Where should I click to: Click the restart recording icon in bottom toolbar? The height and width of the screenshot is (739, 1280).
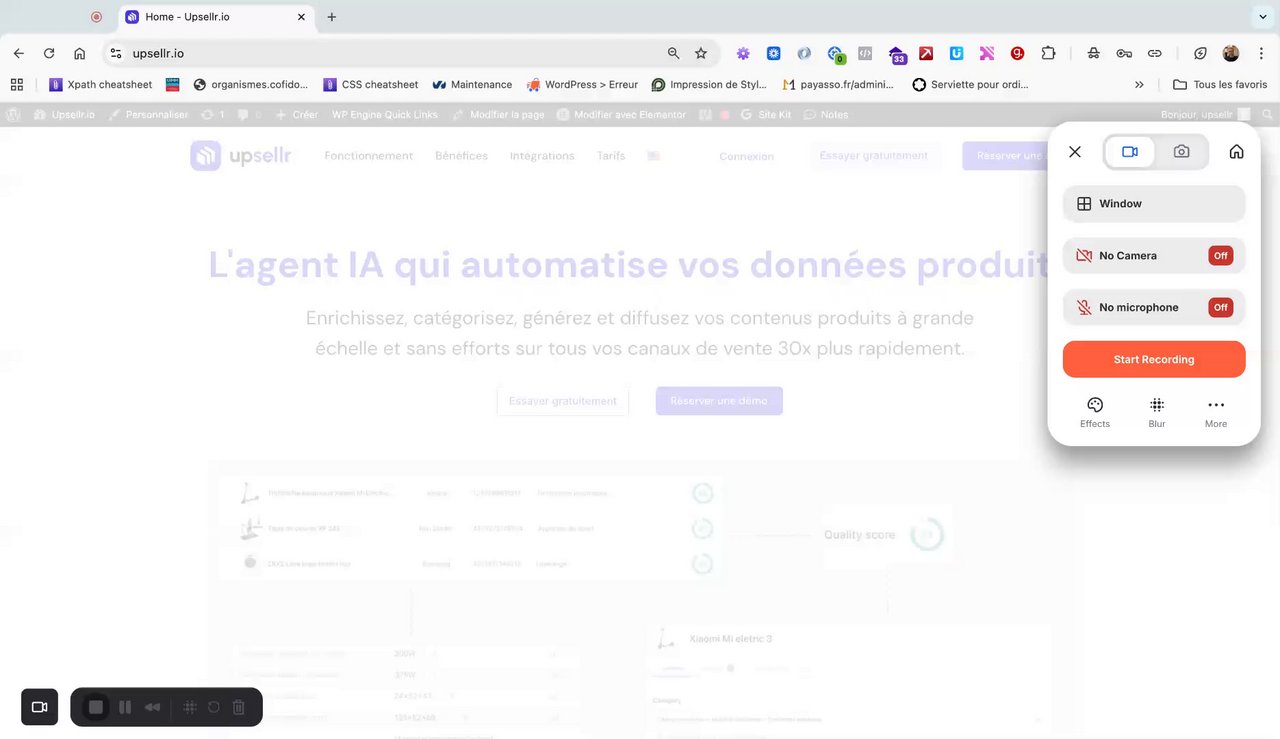click(x=213, y=707)
